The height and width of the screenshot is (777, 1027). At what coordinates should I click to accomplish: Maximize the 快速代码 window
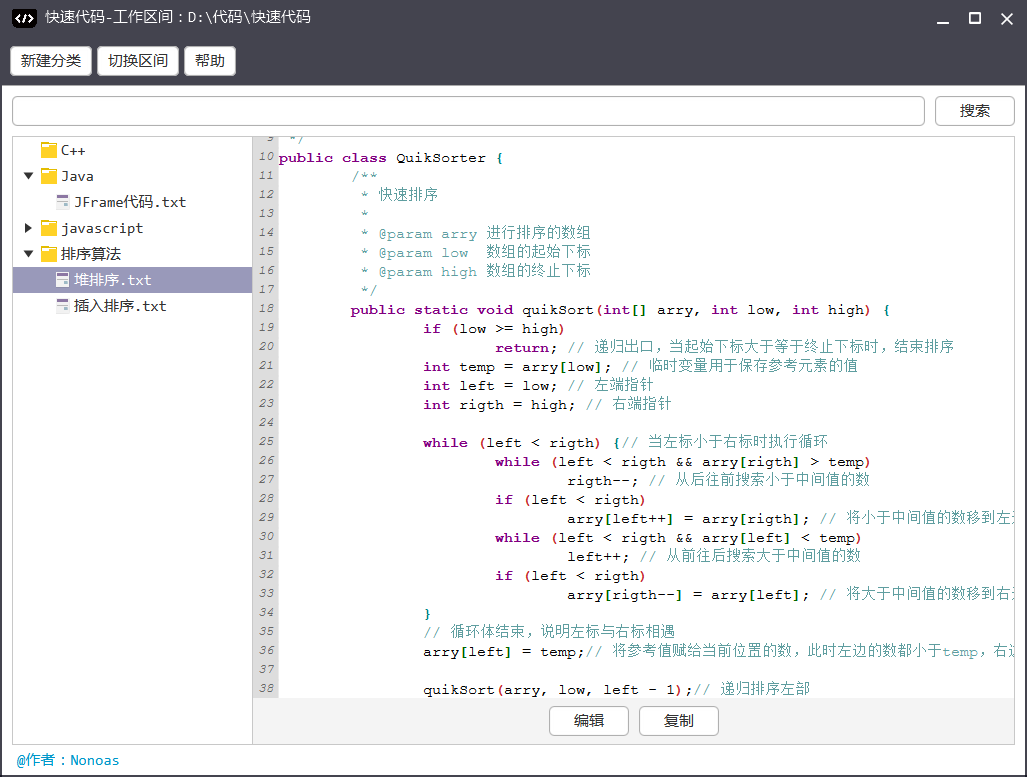coord(975,18)
